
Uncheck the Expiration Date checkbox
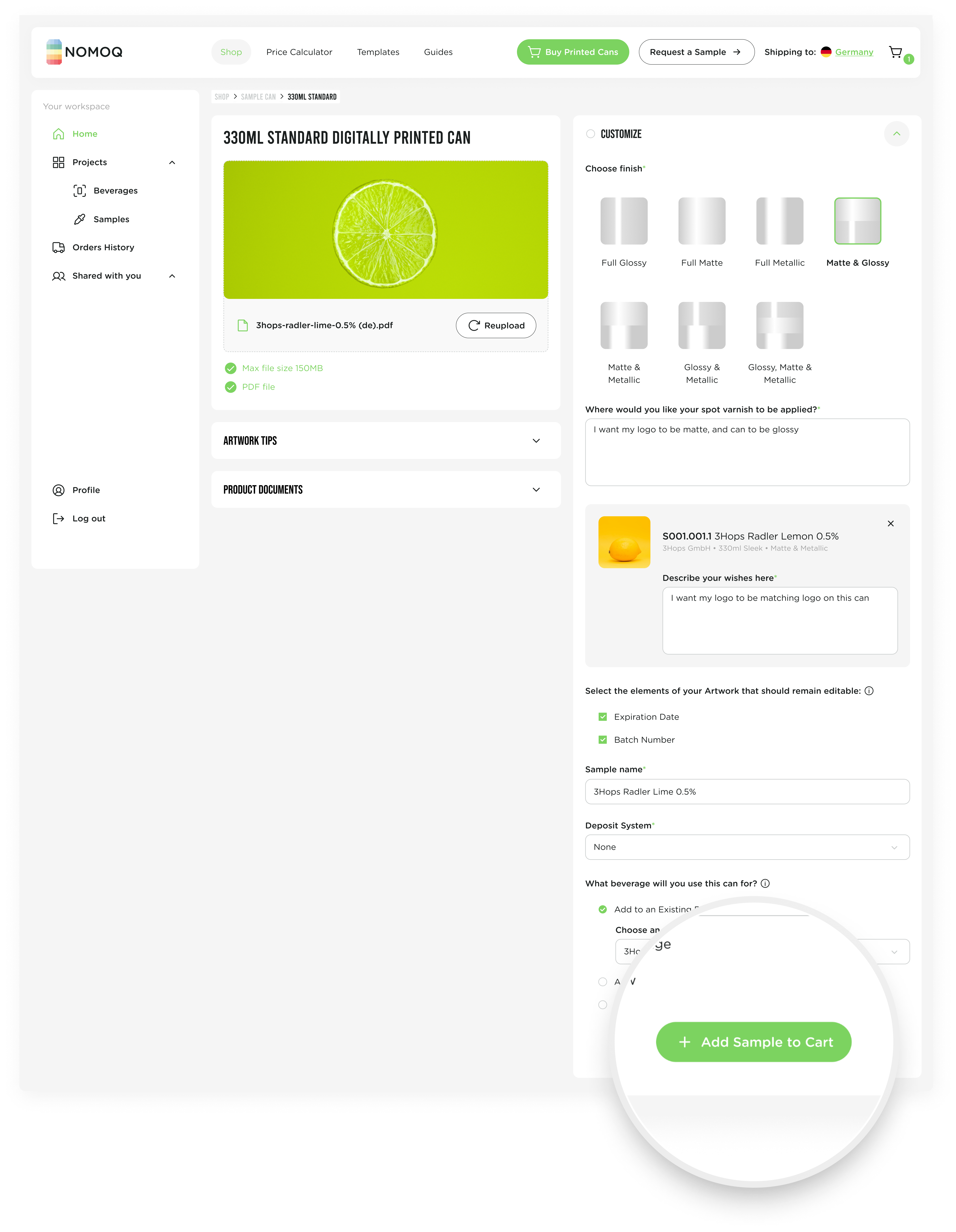pyautogui.click(x=603, y=717)
